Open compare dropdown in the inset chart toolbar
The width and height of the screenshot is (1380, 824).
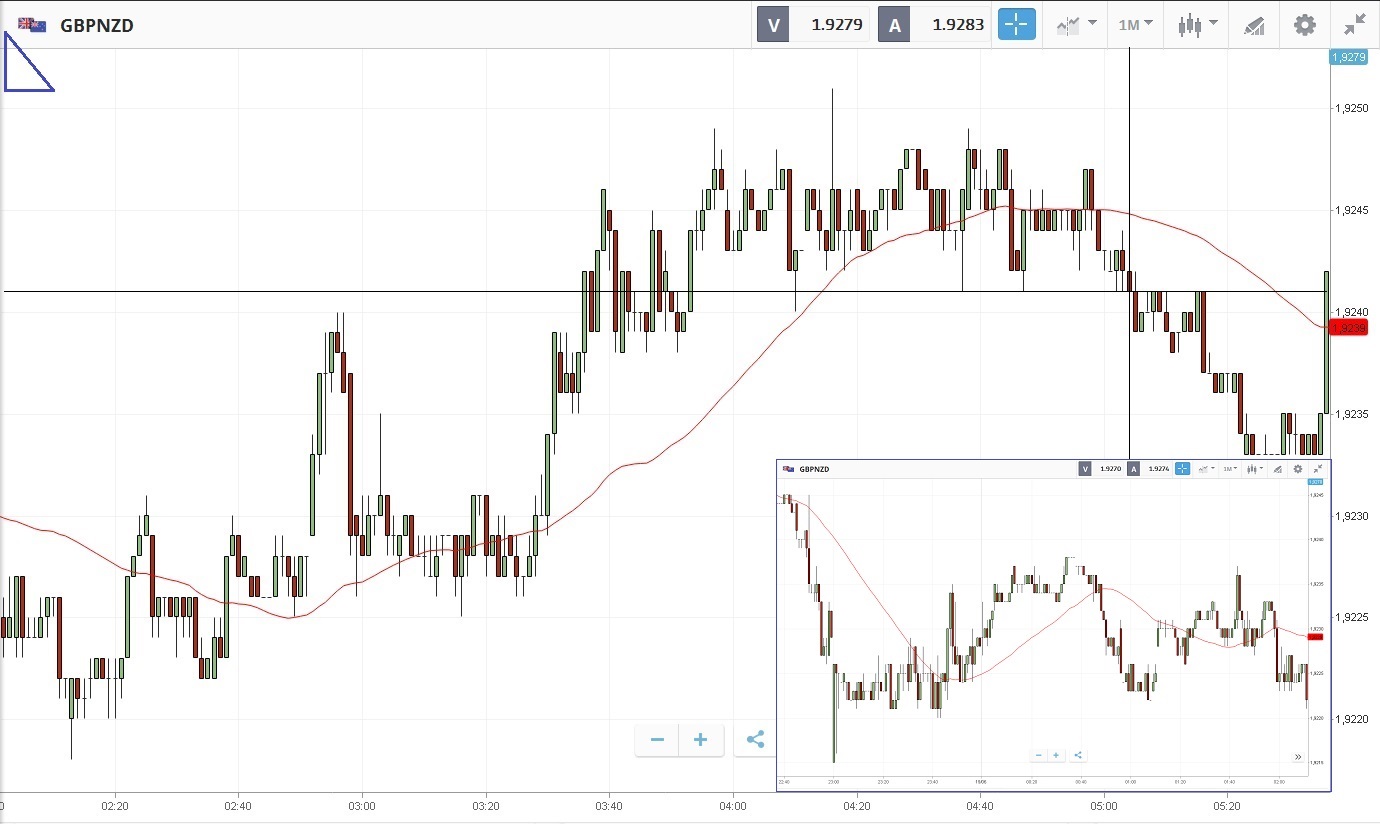[x=1205, y=468]
